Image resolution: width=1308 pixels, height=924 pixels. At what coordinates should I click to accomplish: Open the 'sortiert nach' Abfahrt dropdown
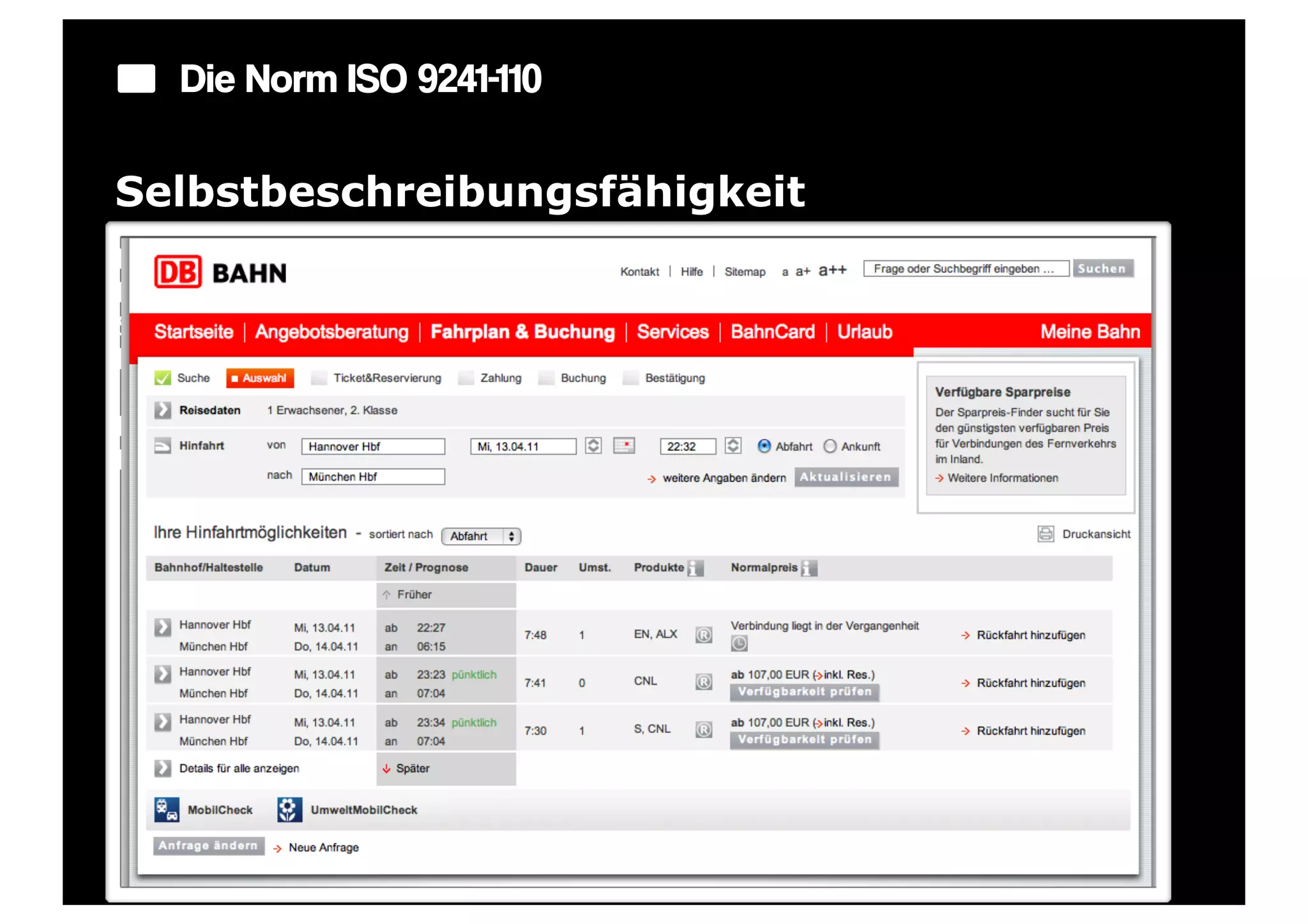pos(481,536)
